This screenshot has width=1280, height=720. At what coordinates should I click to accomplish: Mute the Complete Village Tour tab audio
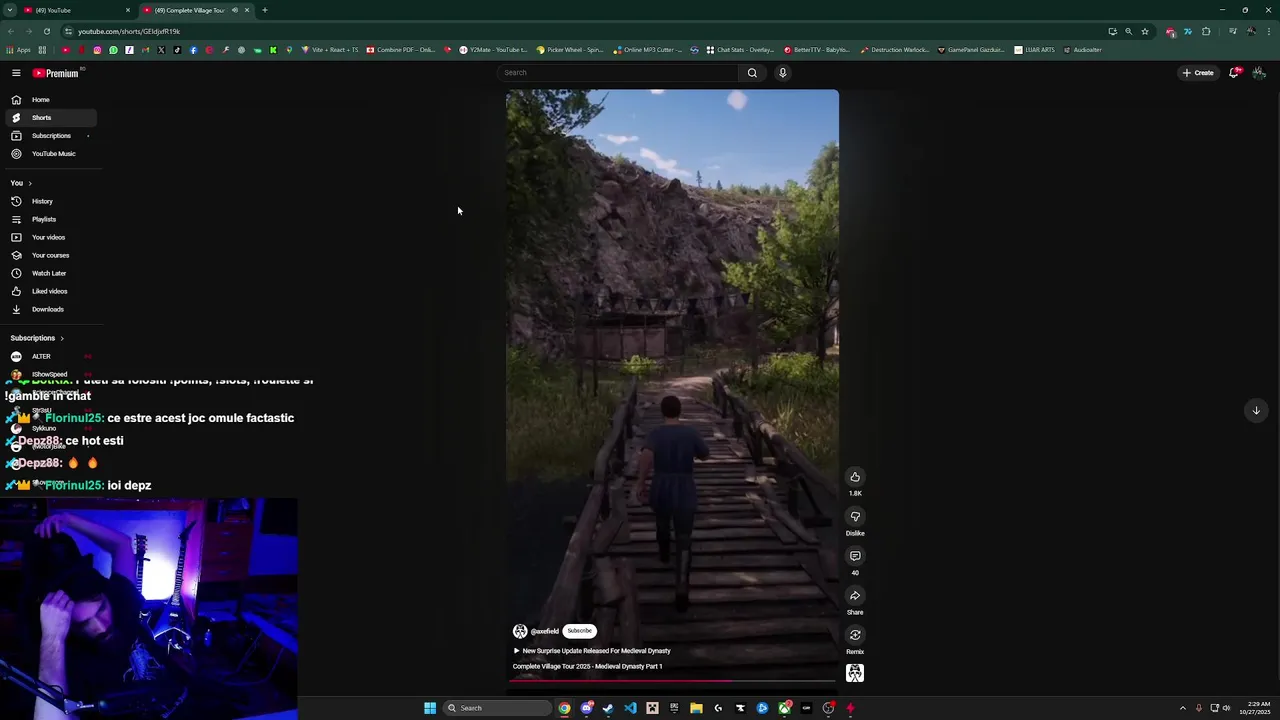234,10
